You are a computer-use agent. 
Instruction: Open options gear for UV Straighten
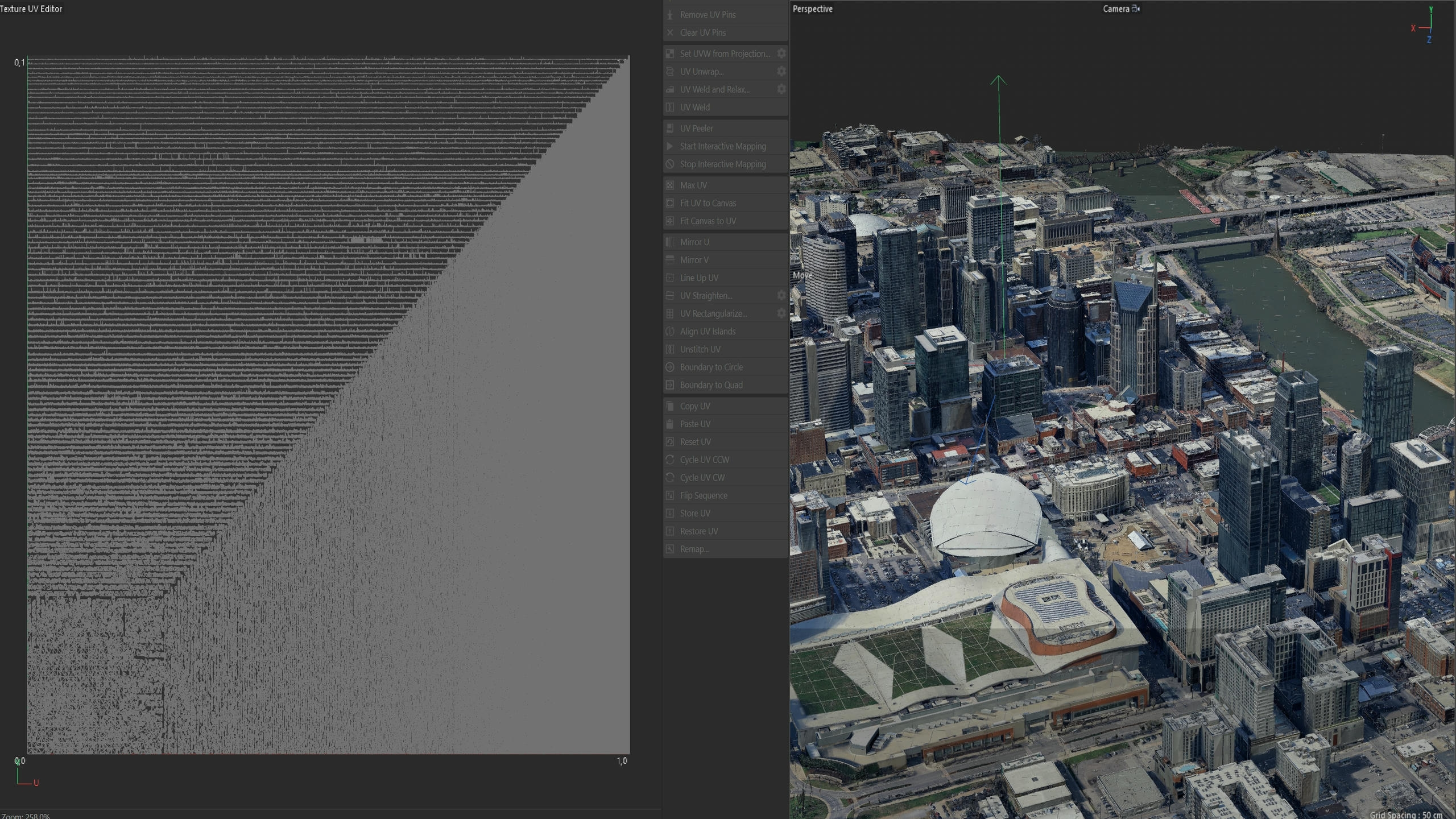(781, 296)
